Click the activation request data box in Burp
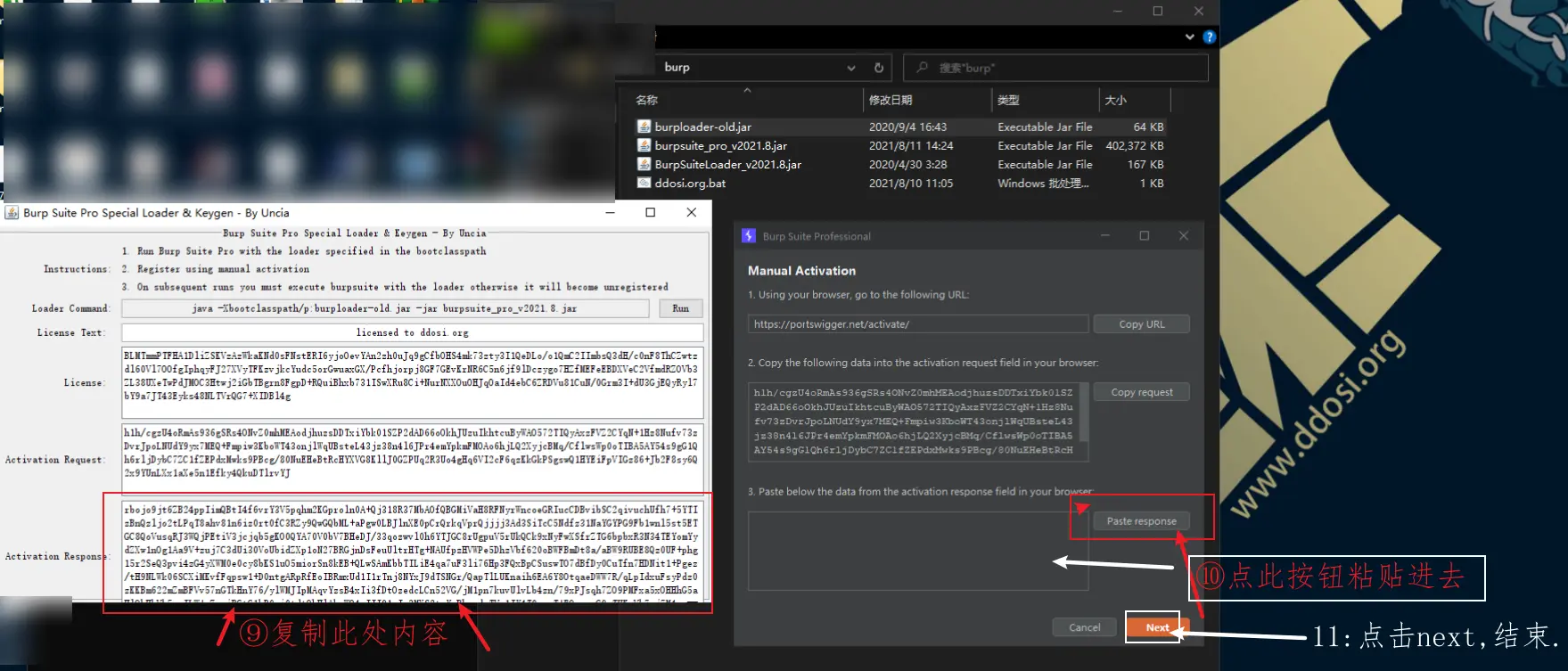 pyautogui.click(x=914, y=421)
